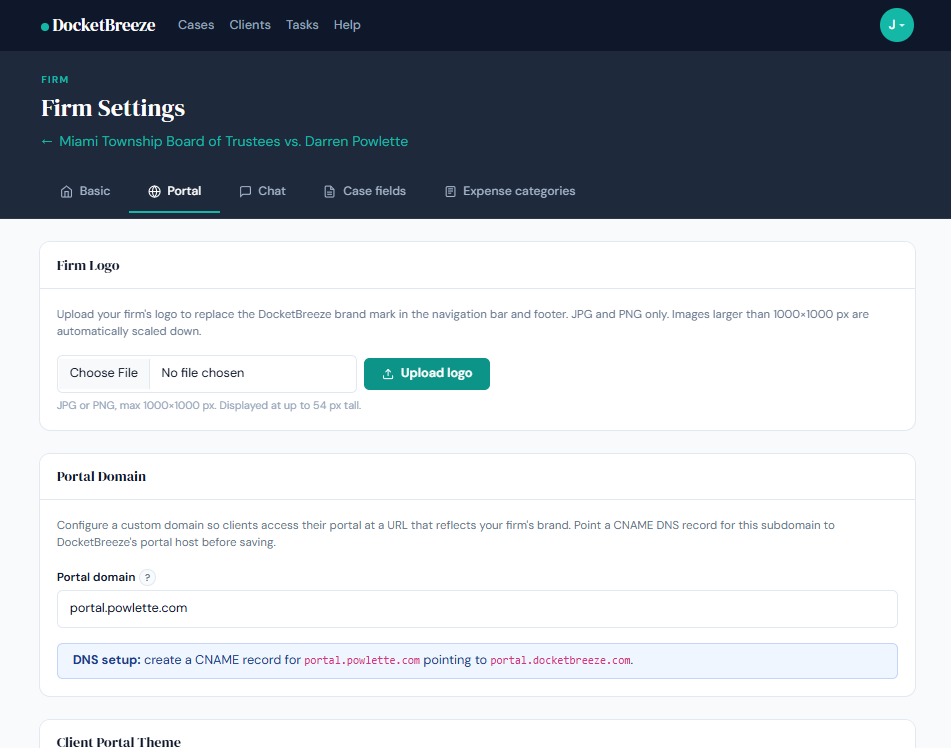Open the Help page

click(347, 25)
